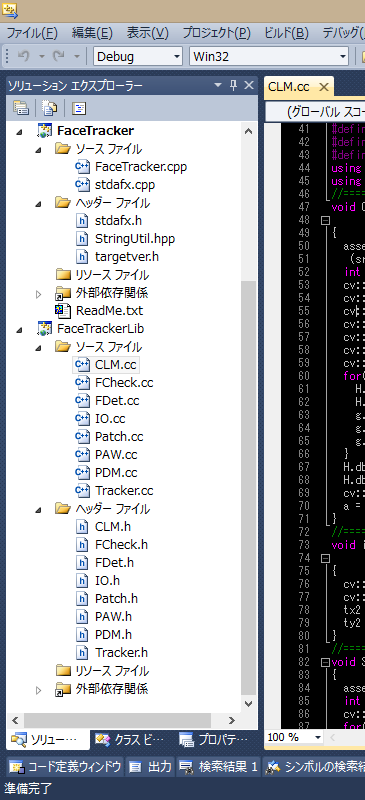The image size is (365, 800).
Task: Click the FaceTracker project icon
Action: tap(45, 131)
